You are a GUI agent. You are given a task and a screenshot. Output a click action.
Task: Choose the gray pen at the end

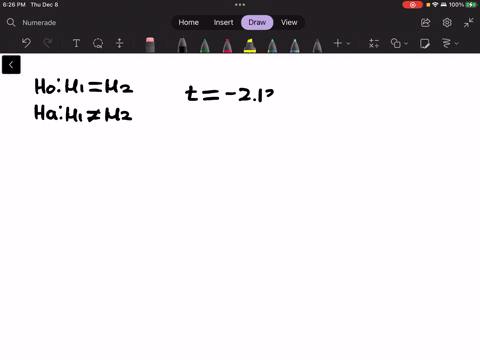coord(317,45)
